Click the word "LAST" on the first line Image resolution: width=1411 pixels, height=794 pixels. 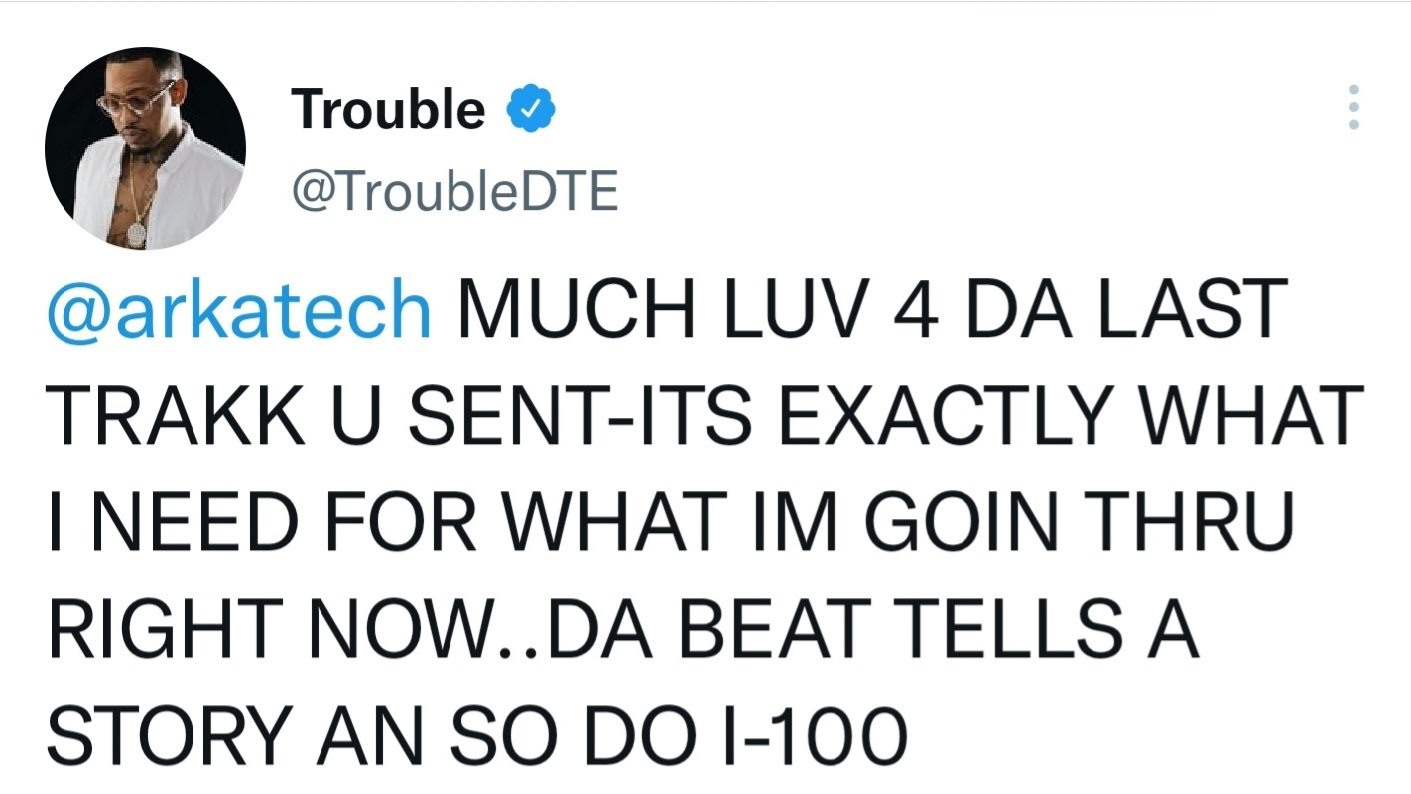pos(1193,310)
